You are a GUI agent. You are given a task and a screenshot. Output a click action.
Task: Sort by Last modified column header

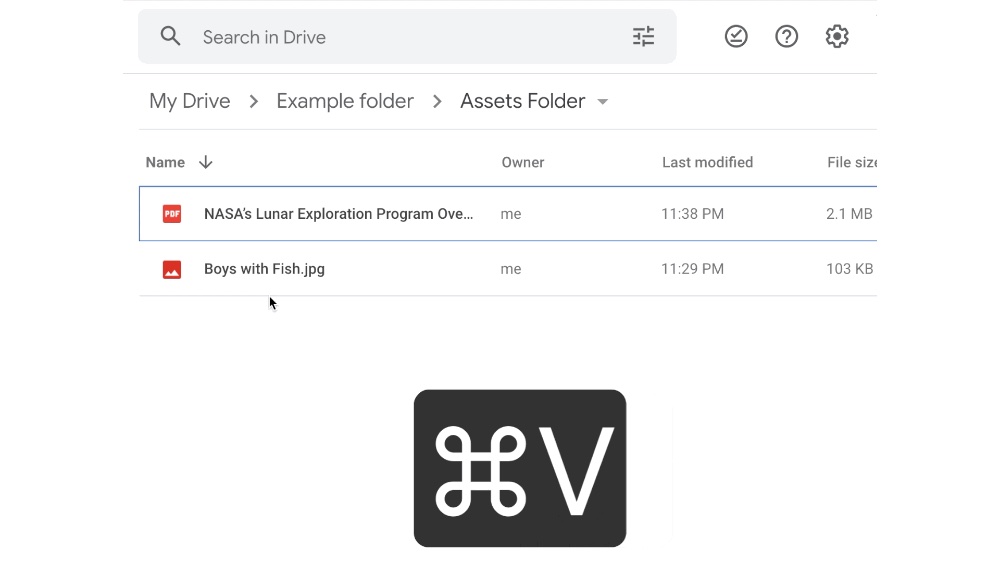pos(707,162)
